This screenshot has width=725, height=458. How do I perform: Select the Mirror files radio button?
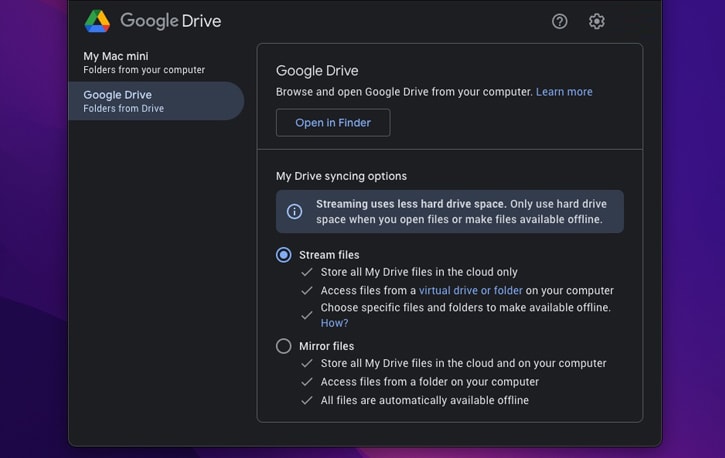tap(283, 346)
